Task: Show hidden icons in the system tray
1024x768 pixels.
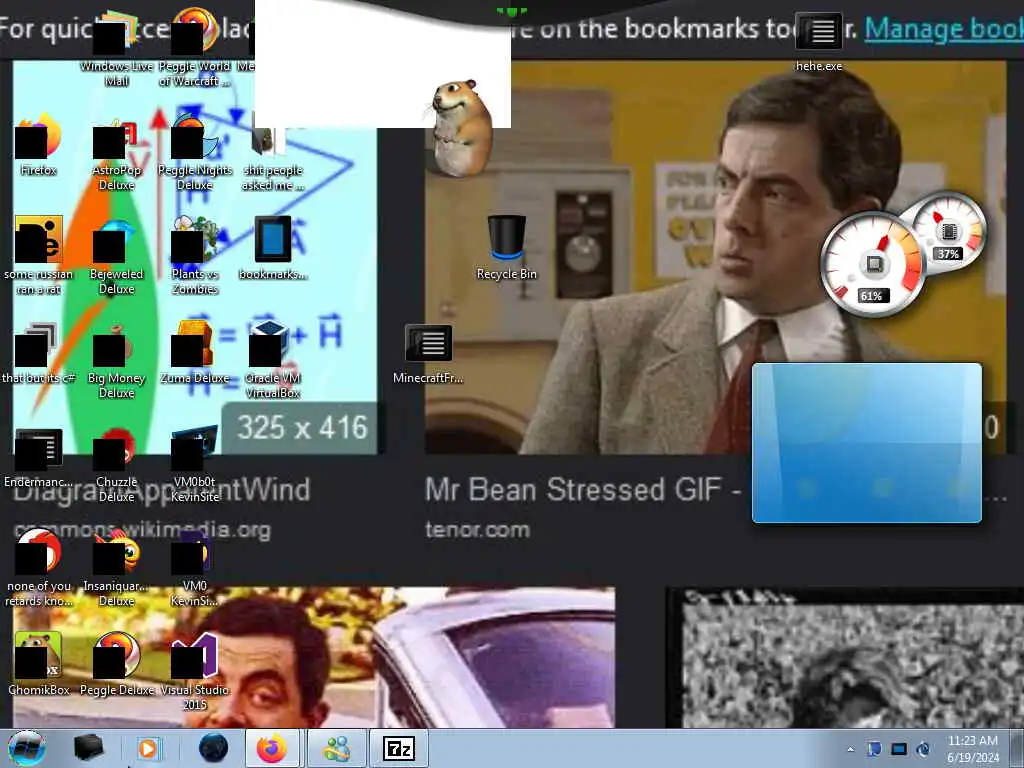Action: tap(850, 750)
